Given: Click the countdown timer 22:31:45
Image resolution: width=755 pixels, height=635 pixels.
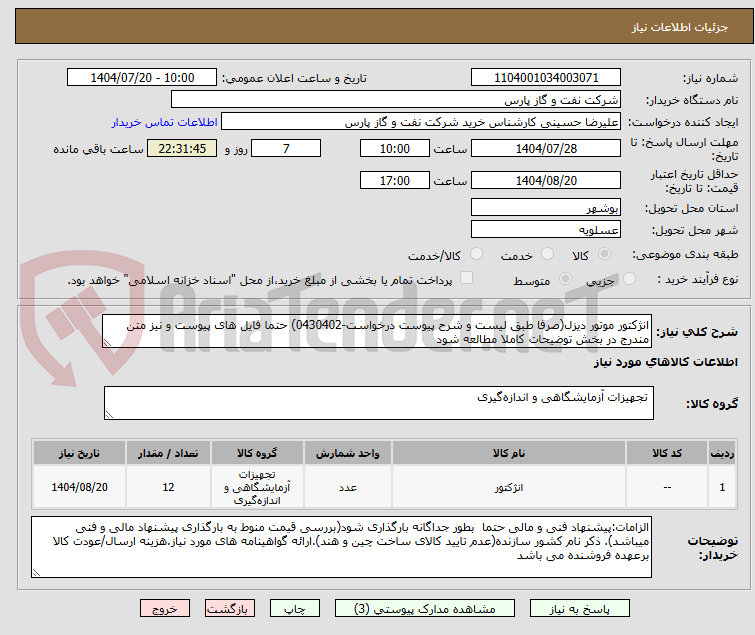Looking at the screenshot, I should (182, 148).
